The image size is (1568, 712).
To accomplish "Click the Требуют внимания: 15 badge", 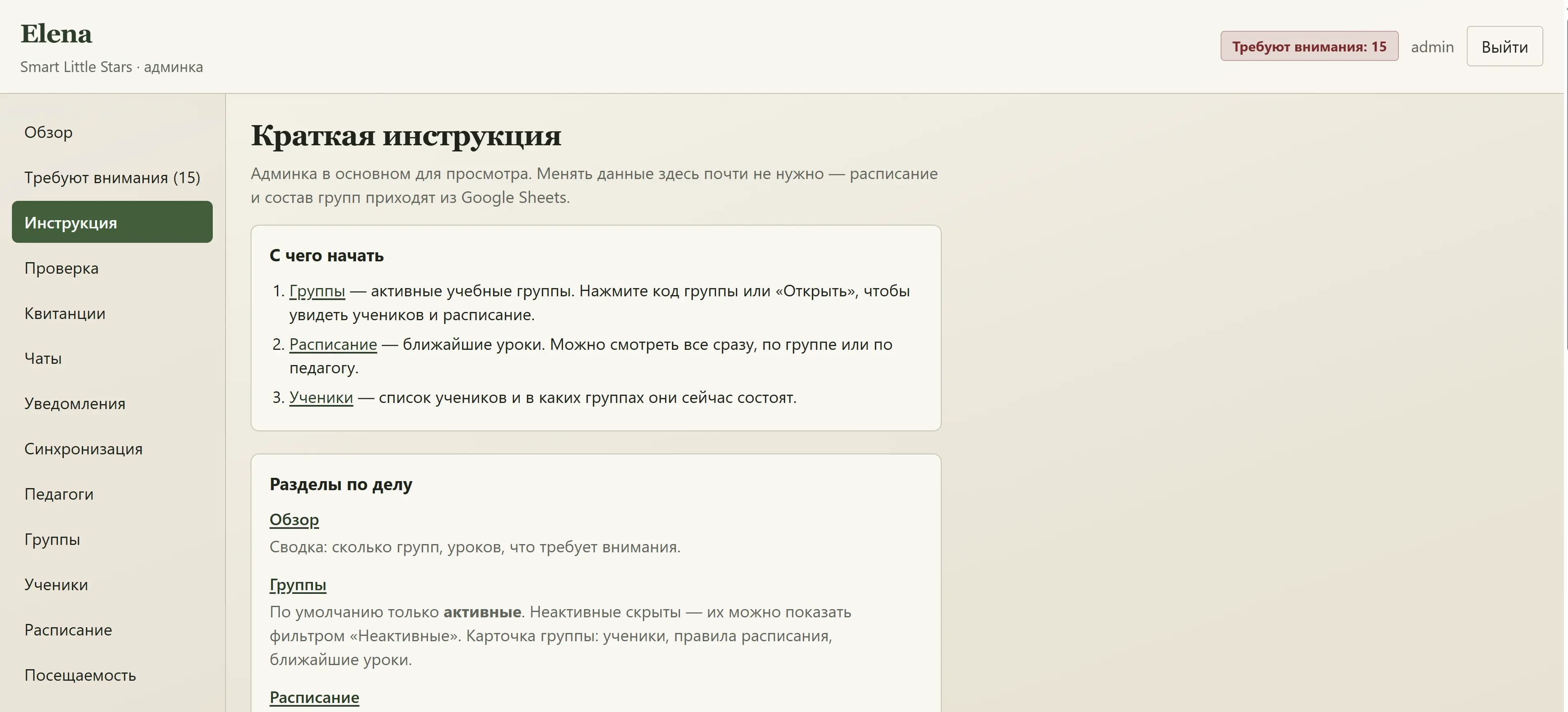I will tap(1309, 46).
